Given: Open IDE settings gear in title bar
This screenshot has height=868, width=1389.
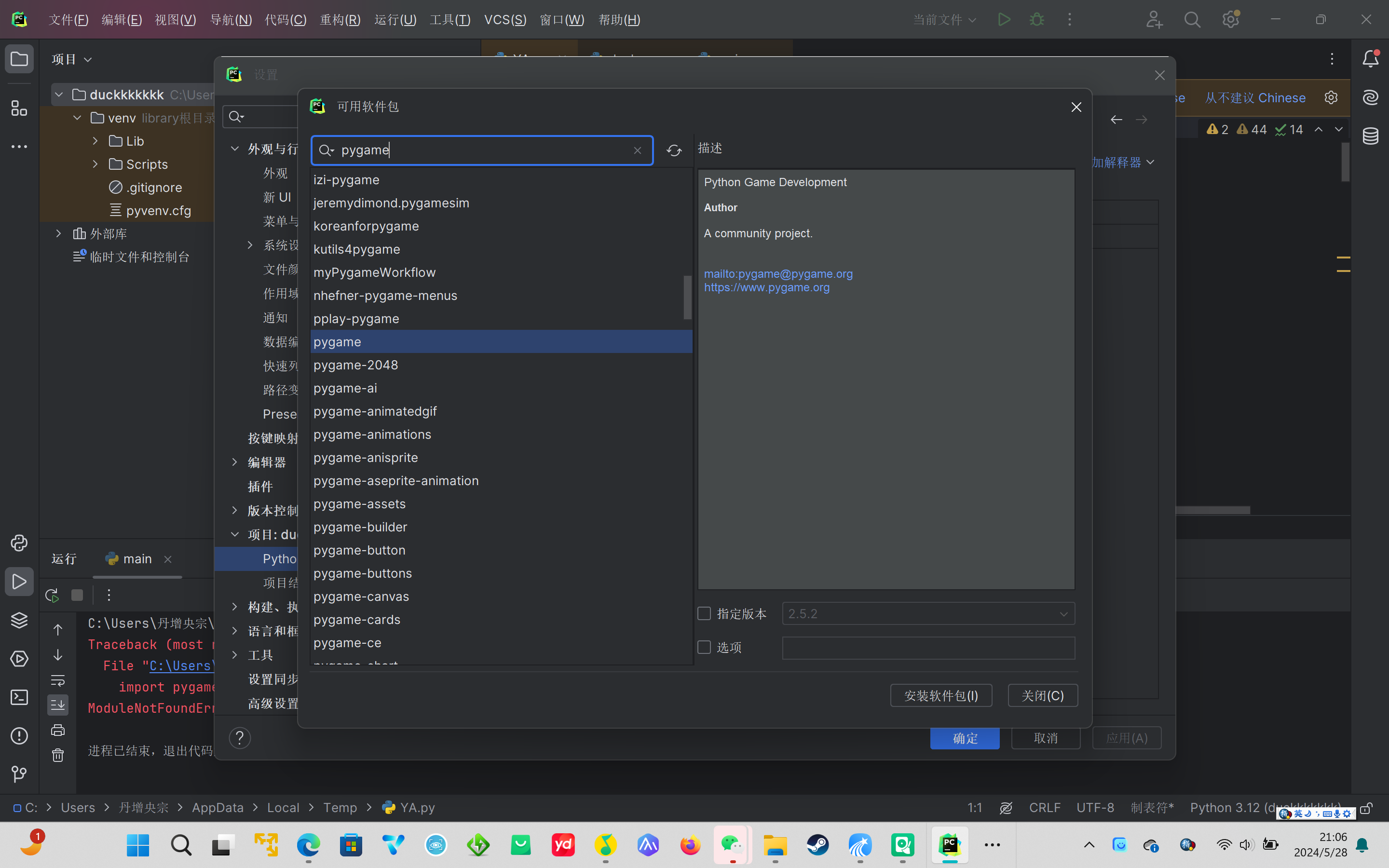Looking at the screenshot, I should point(1231,19).
